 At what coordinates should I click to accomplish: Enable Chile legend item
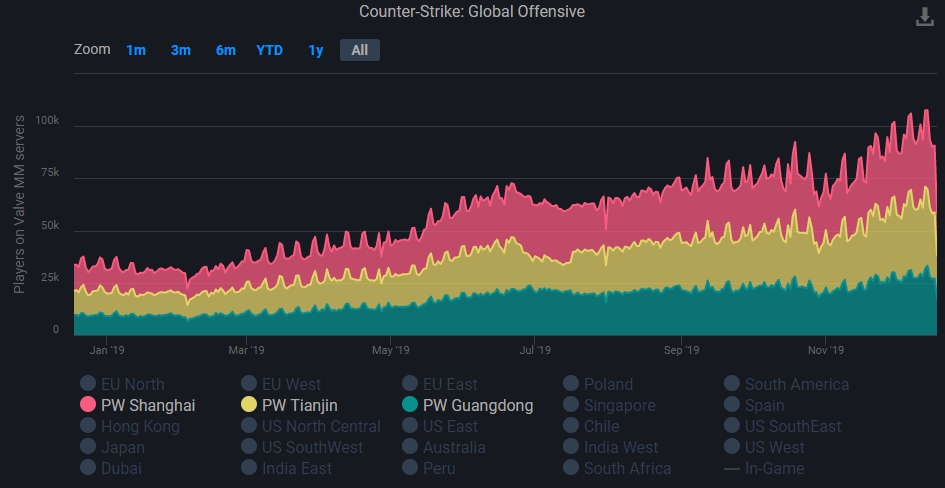point(591,427)
